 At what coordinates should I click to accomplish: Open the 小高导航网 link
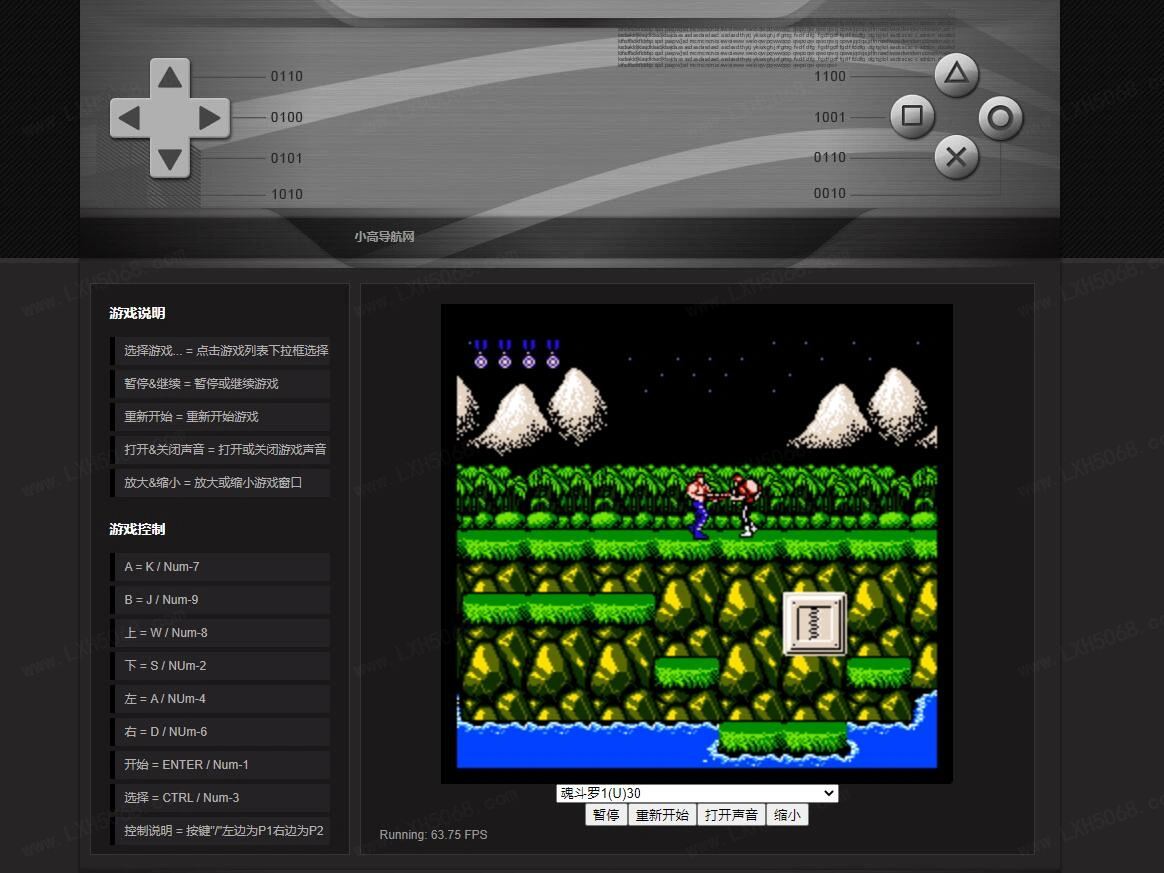tap(384, 237)
